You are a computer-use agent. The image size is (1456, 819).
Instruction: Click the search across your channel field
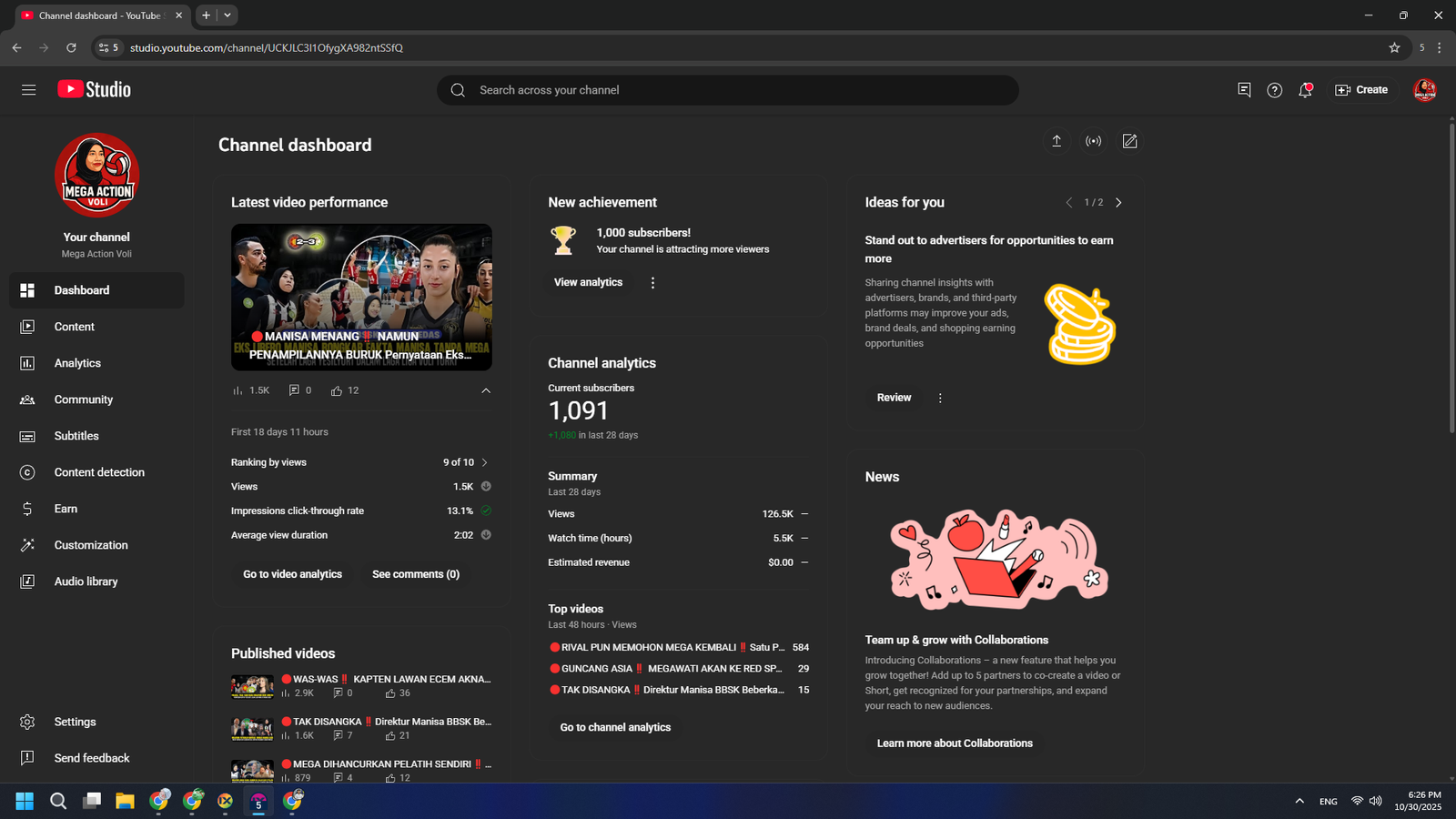(x=728, y=90)
